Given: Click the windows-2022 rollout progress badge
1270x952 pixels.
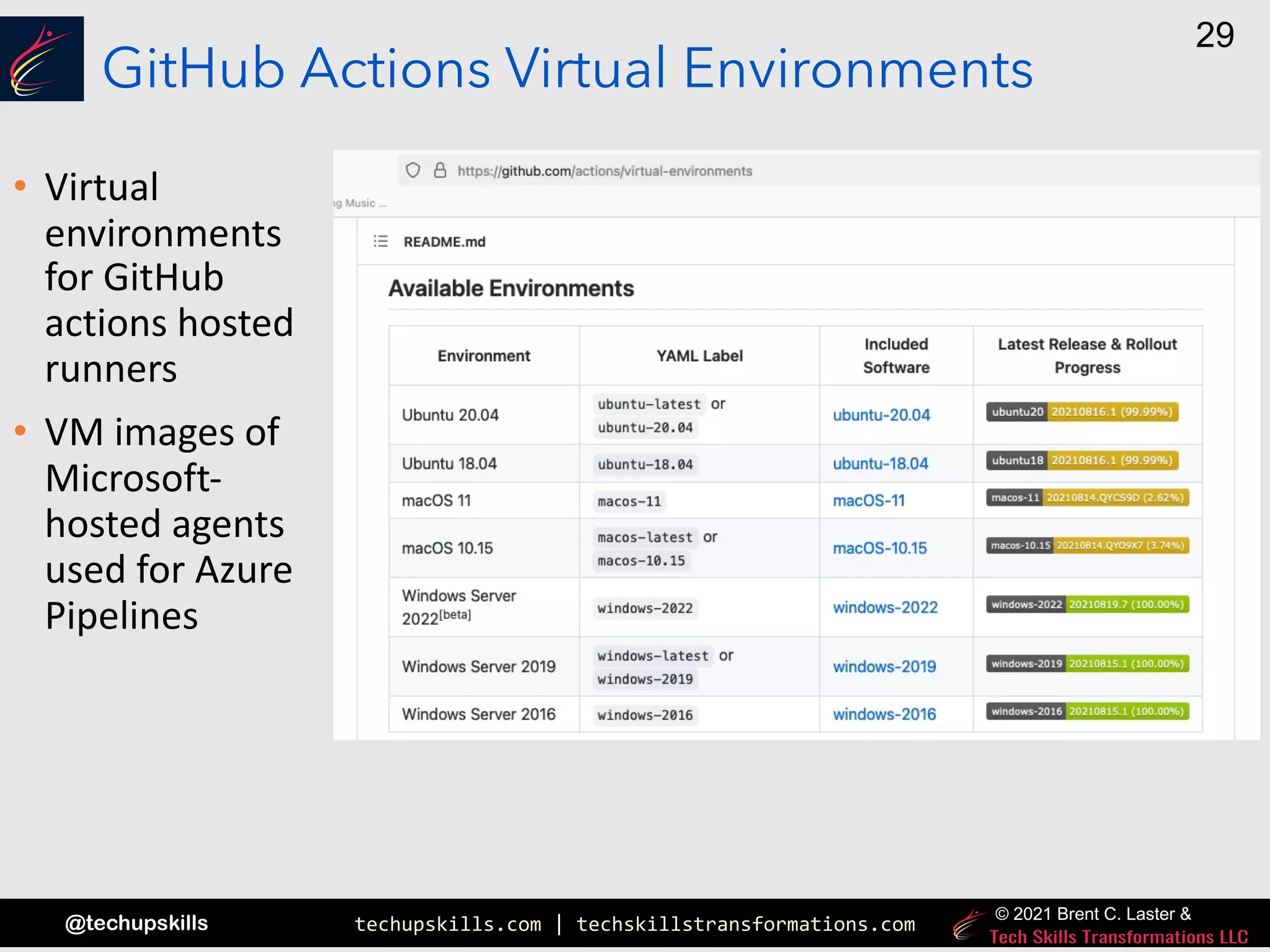Looking at the screenshot, I should [x=1088, y=604].
